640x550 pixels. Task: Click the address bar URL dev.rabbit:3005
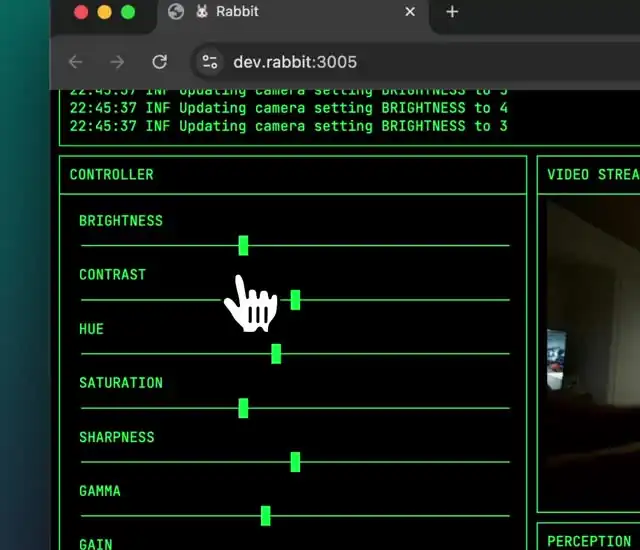pos(295,62)
